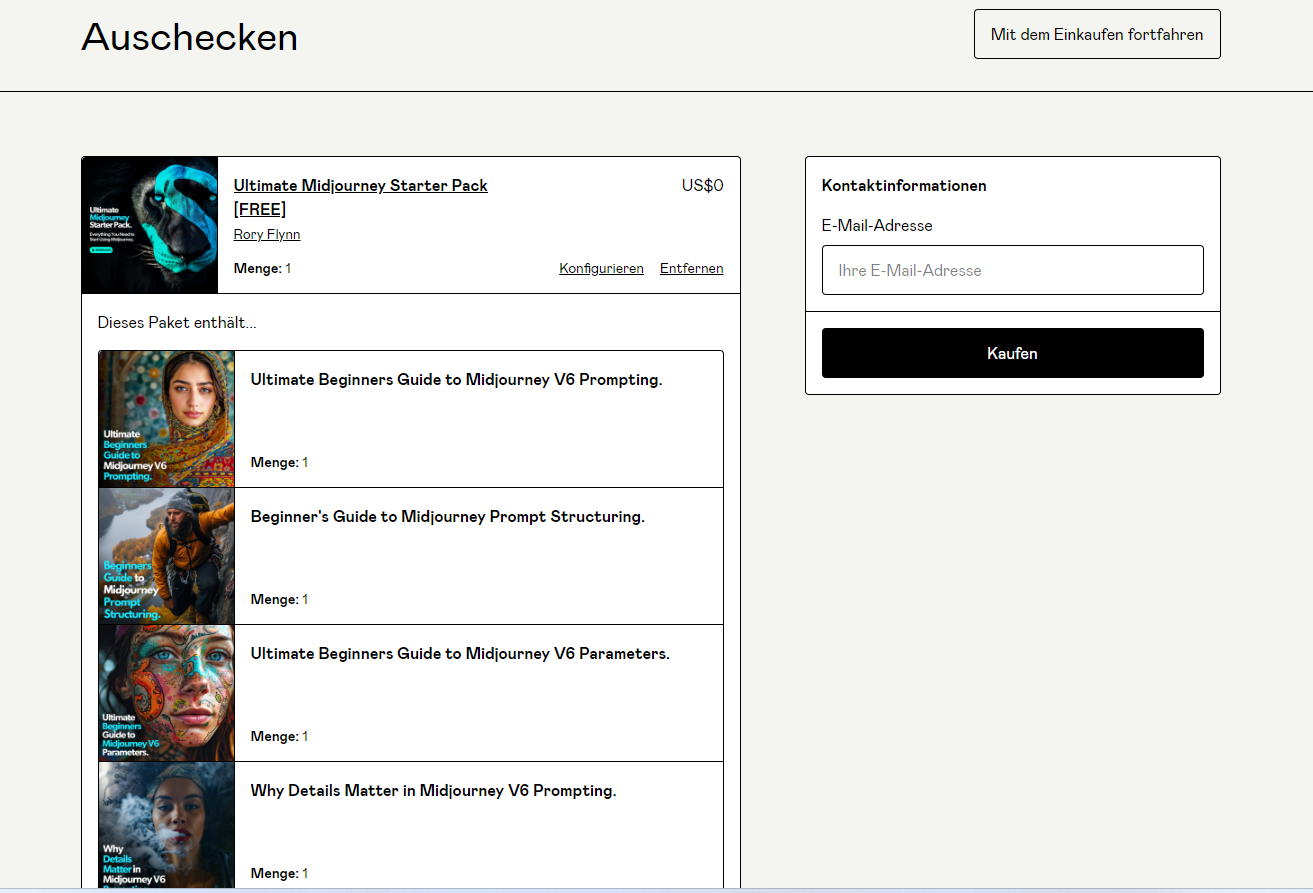This screenshot has width=1313, height=893.
Task: Click the Auschecken page heading
Action: (x=189, y=37)
